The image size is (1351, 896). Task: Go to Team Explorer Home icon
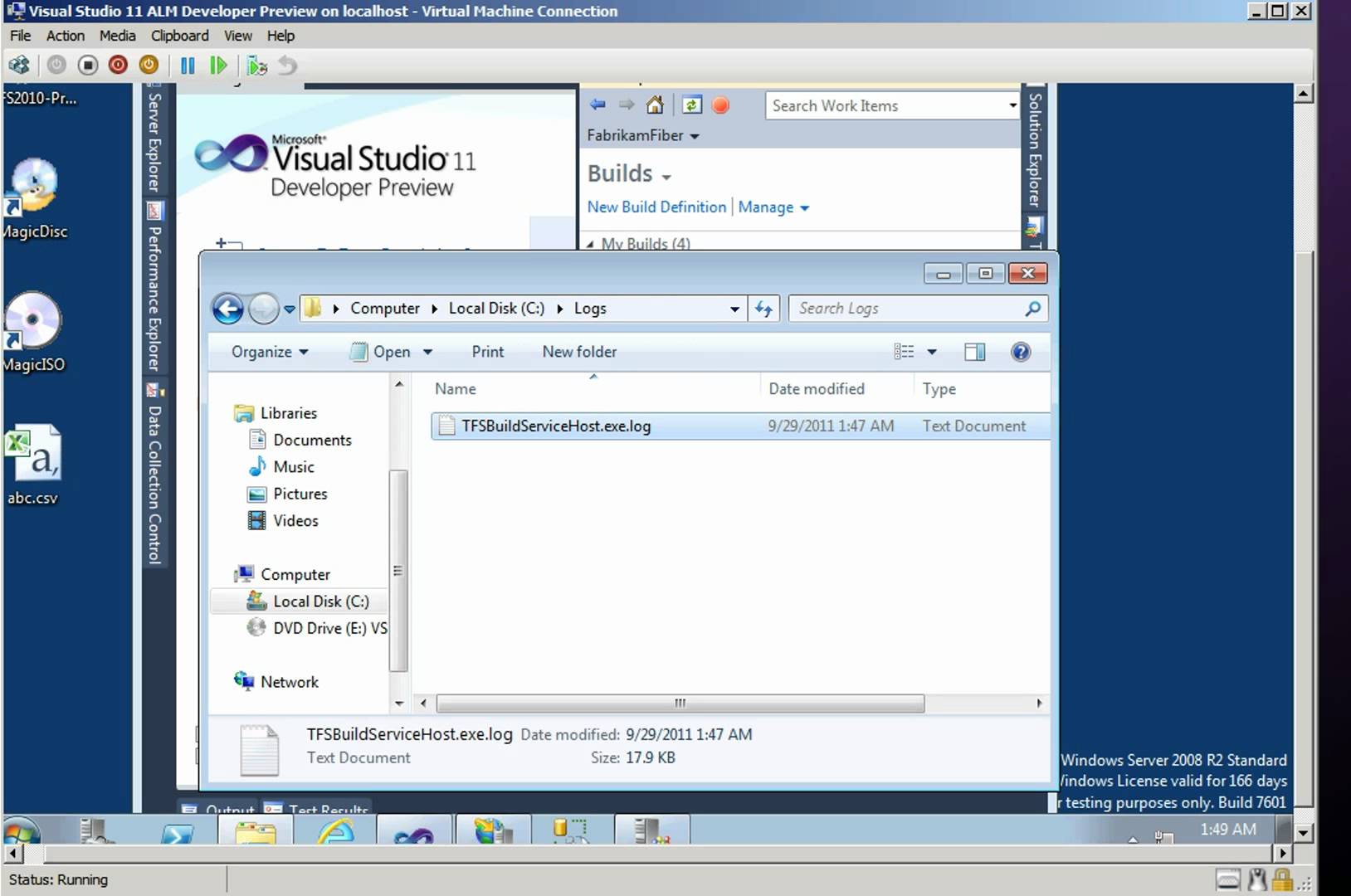[x=655, y=105]
